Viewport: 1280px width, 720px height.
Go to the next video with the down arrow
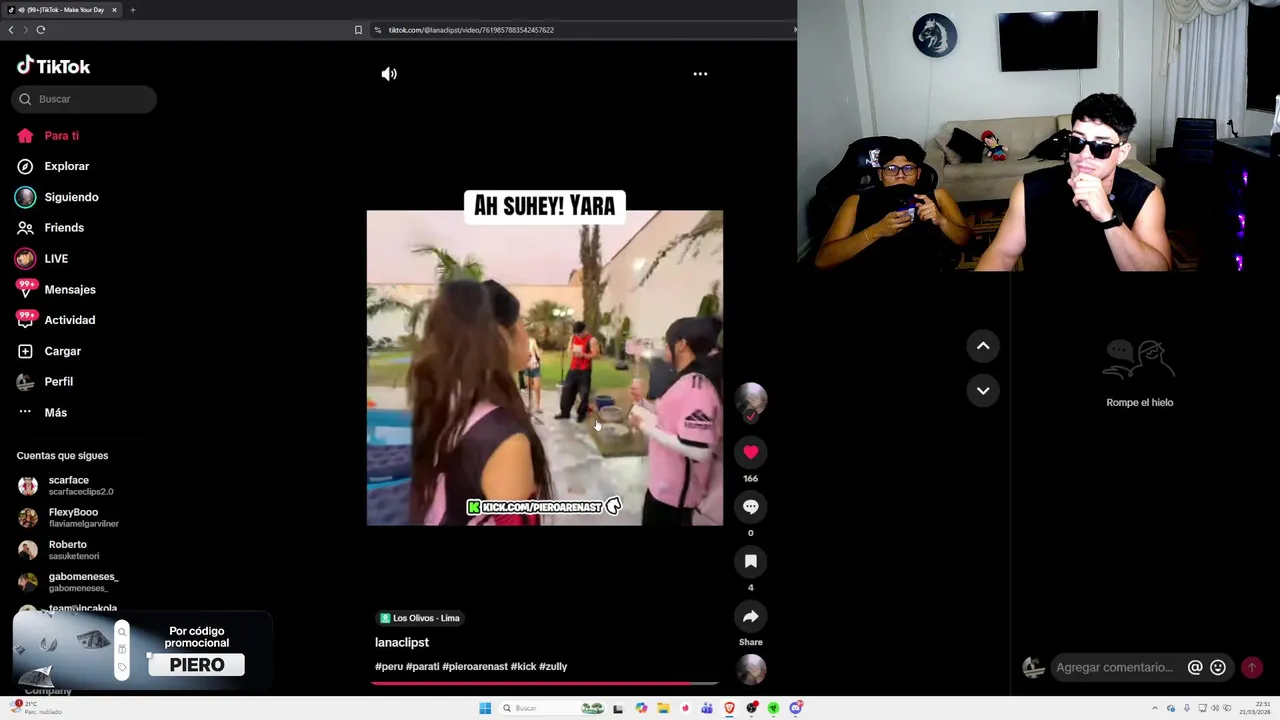coord(983,391)
